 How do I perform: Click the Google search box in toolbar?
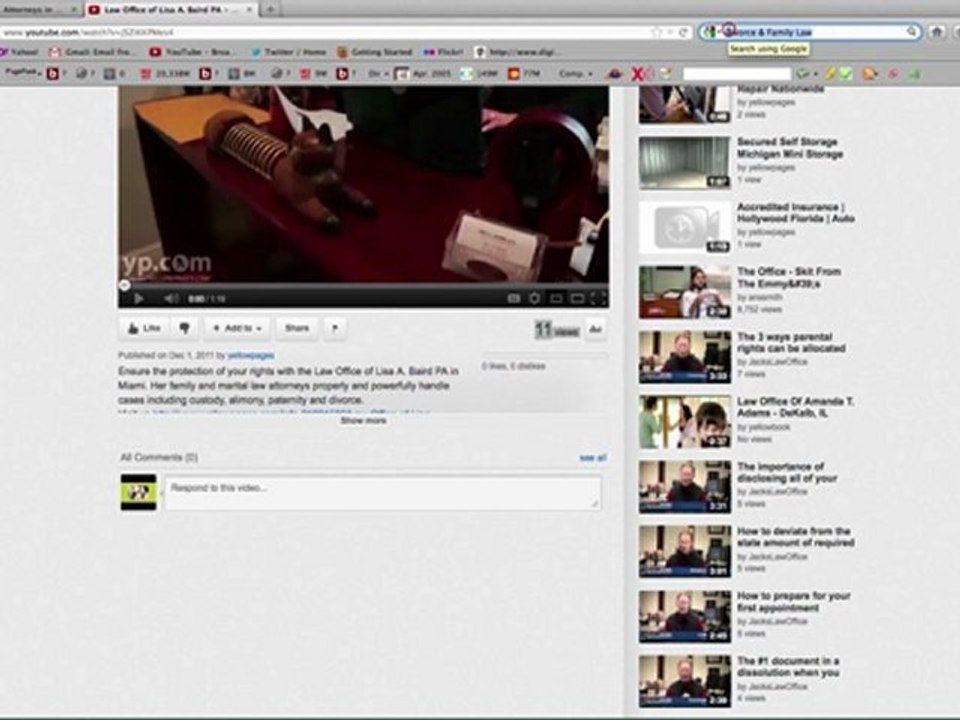pyautogui.click(x=811, y=32)
